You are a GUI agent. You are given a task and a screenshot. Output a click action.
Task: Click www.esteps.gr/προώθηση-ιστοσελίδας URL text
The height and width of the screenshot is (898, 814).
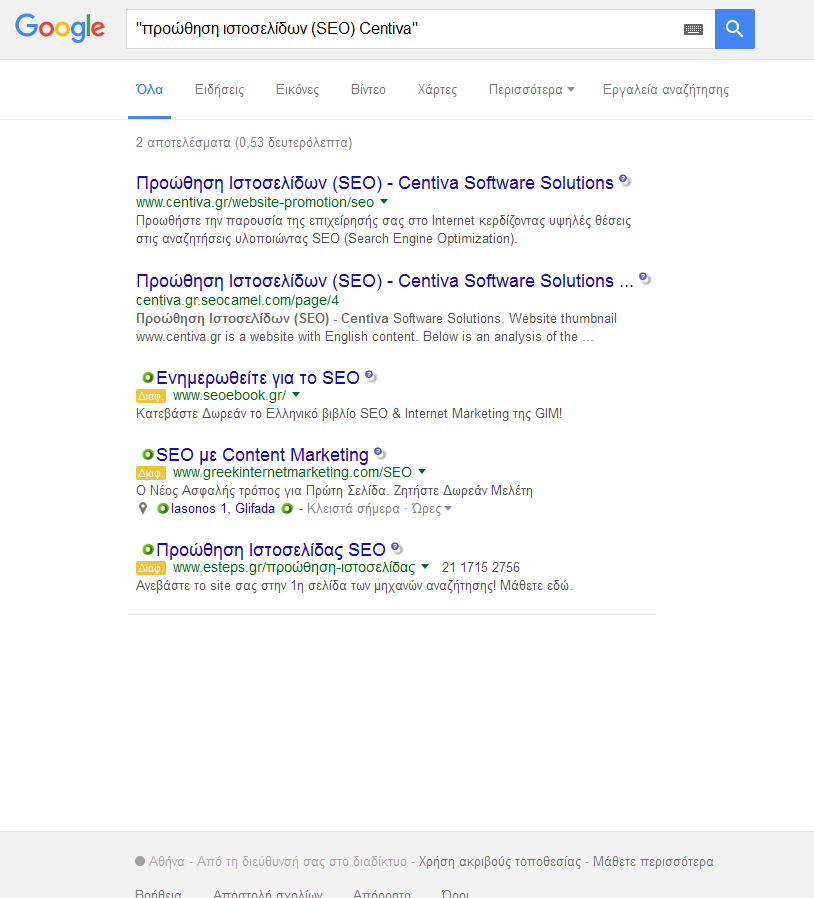point(294,567)
